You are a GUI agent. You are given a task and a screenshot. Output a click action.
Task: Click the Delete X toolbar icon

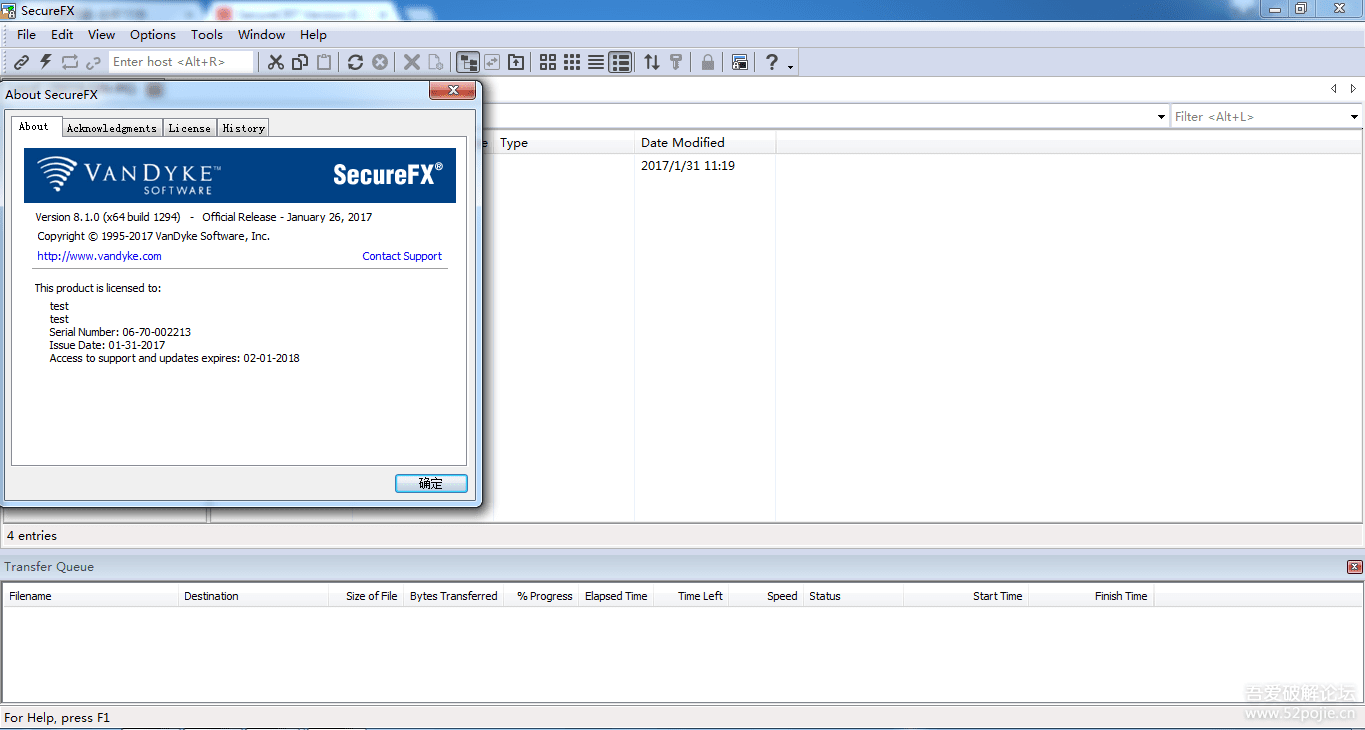[x=411, y=62]
